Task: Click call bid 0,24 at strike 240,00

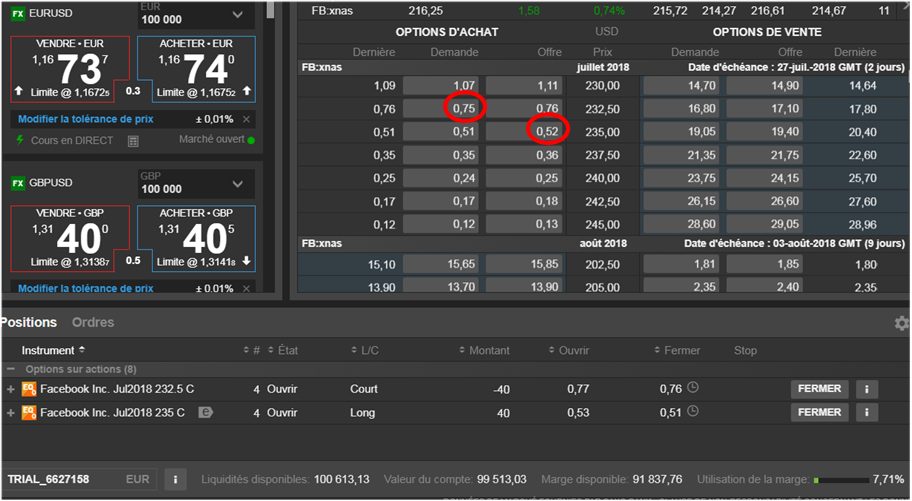Action: [x=441, y=178]
